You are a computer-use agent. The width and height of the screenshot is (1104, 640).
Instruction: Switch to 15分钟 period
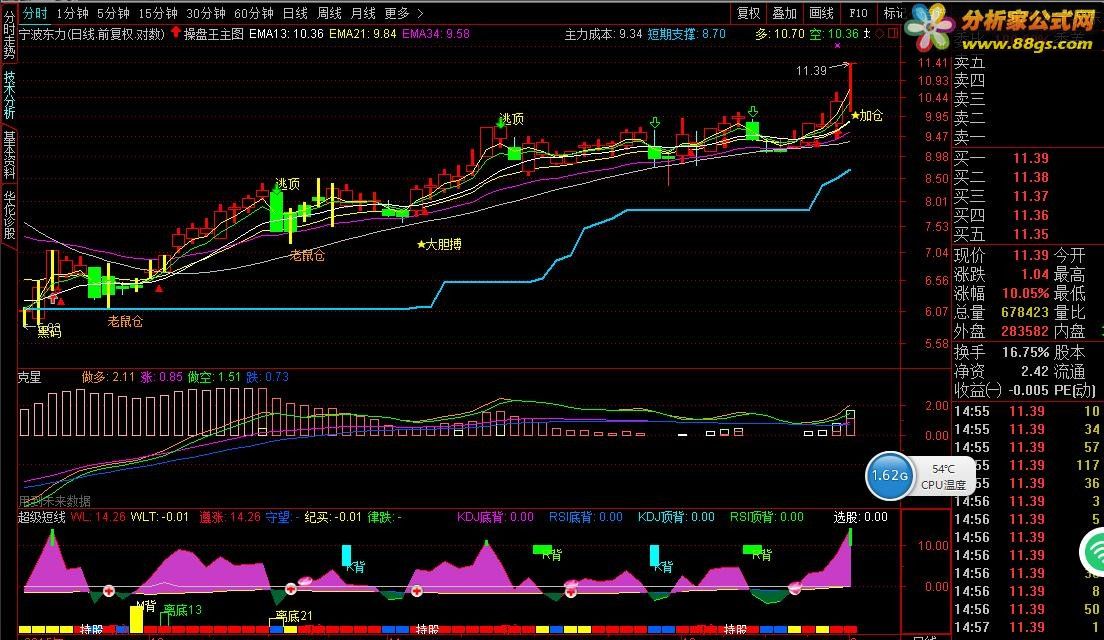(x=158, y=13)
